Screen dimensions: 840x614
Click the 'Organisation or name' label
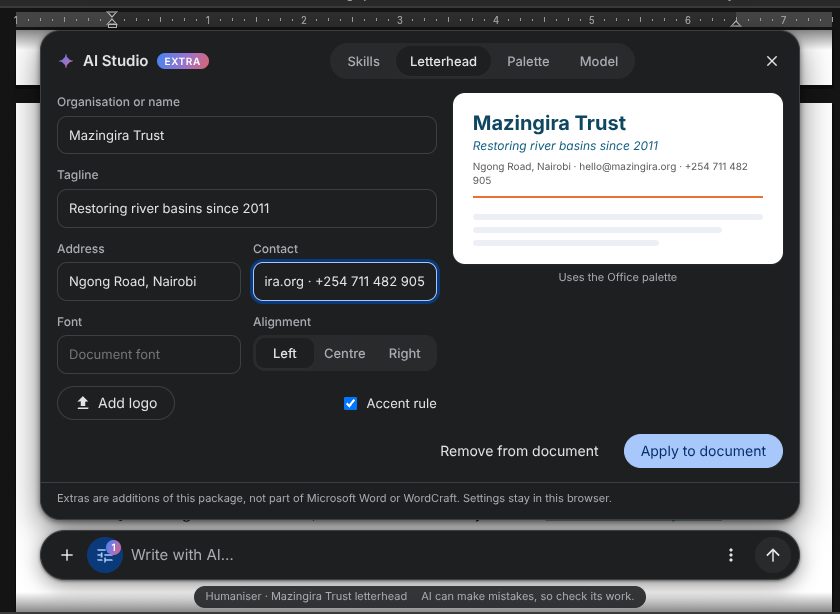118,102
